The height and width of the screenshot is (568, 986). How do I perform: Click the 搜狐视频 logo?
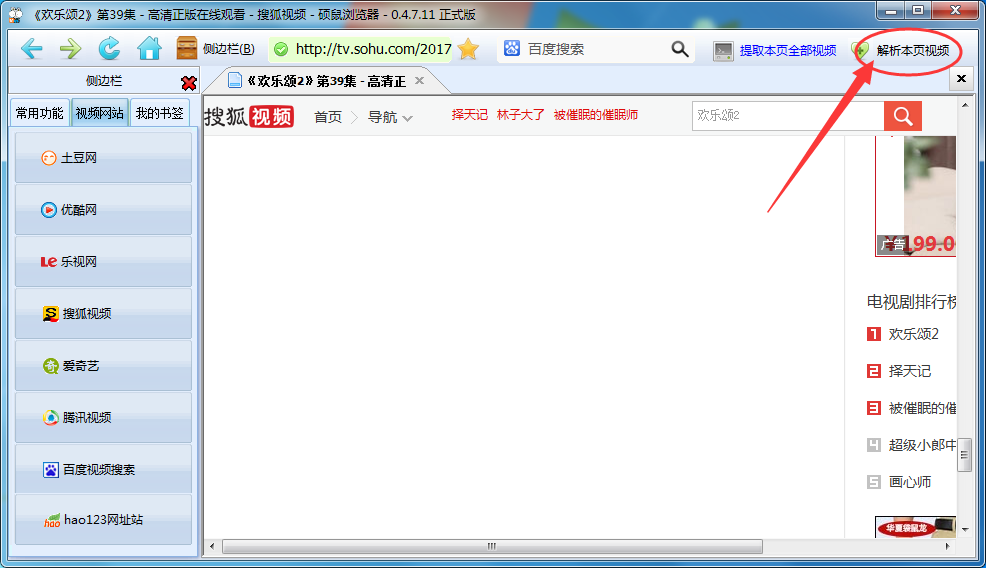coord(249,116)
